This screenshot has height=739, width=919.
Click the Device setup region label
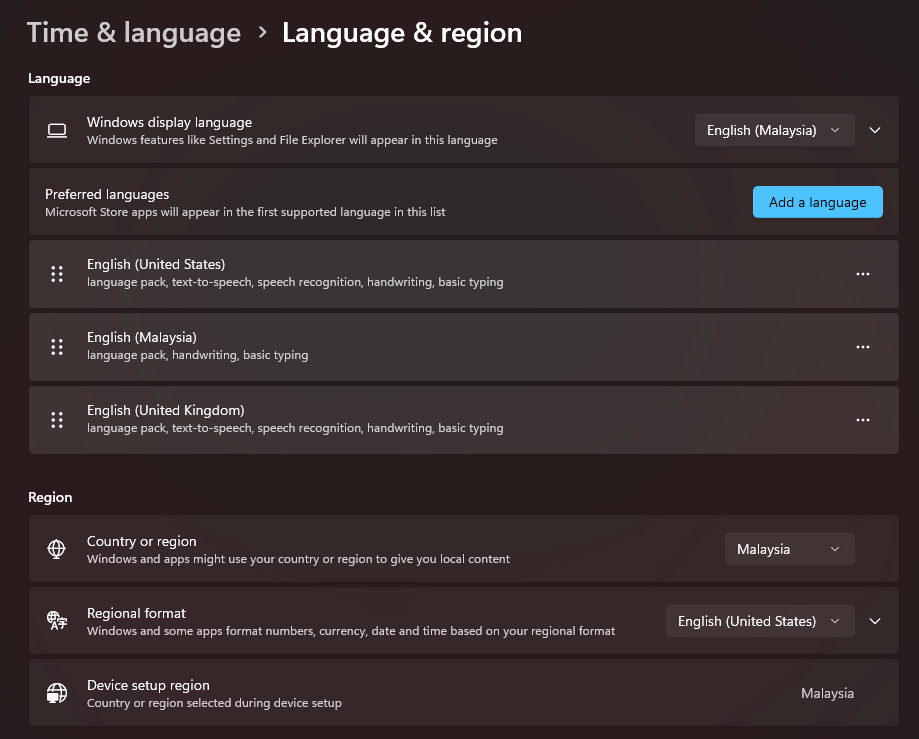148,685
